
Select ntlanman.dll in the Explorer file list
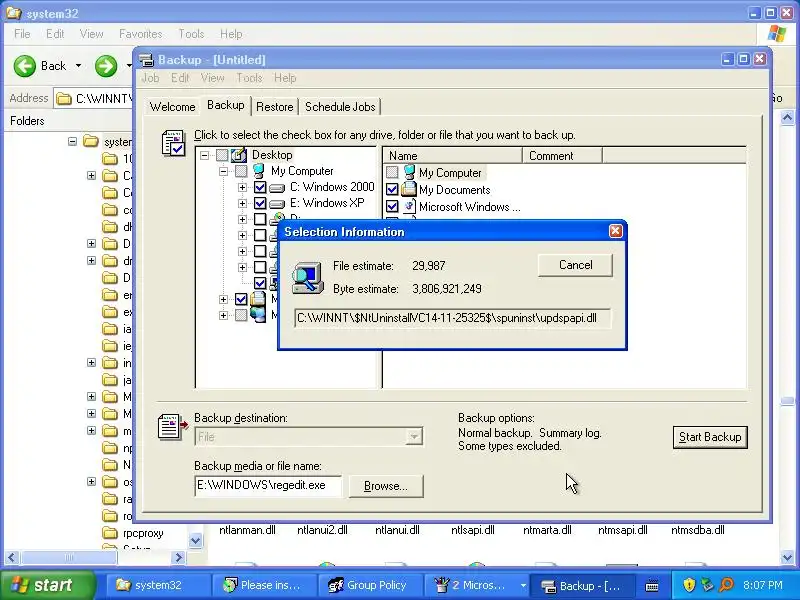coord(247,530)
